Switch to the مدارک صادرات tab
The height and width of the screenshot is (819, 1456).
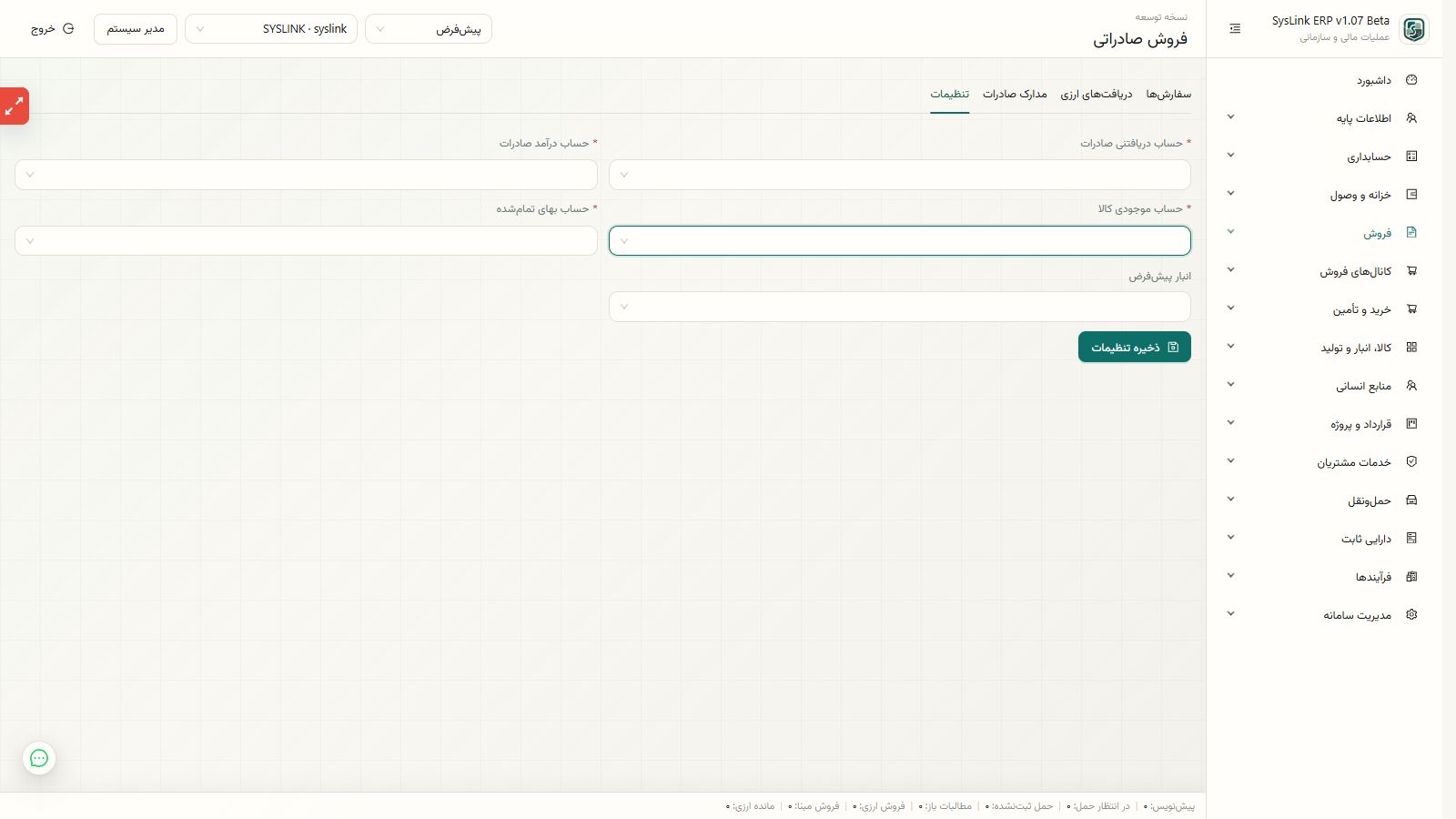(x=1015, y=95)
